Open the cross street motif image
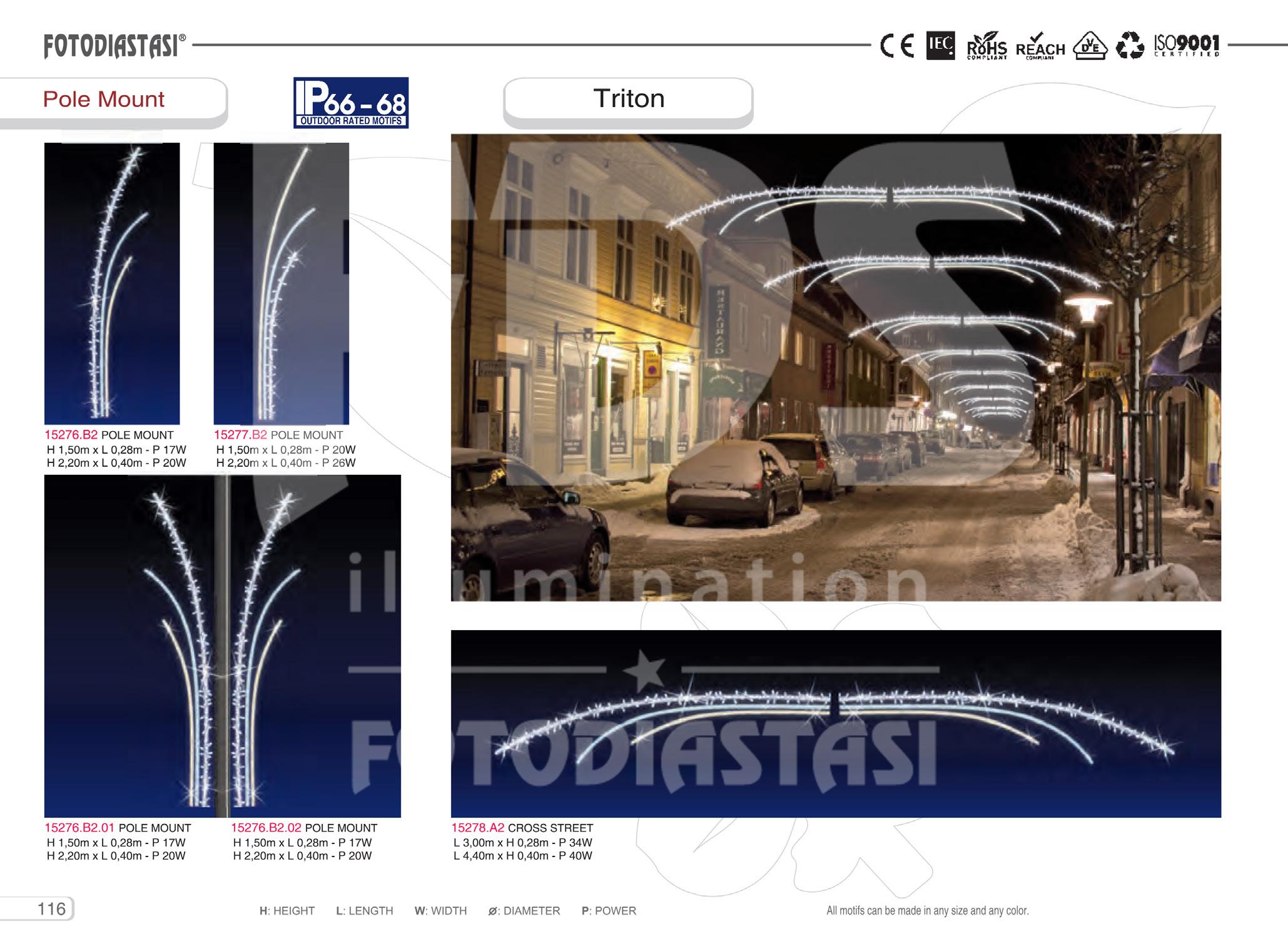Screen dimensions: 1288x936 click(836, 723)
